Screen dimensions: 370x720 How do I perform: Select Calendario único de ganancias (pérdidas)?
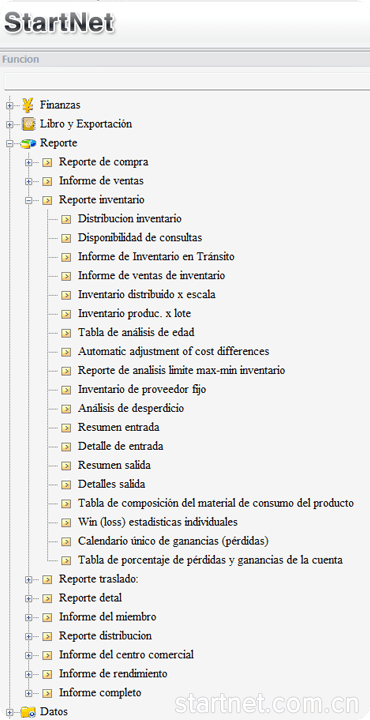173,541
